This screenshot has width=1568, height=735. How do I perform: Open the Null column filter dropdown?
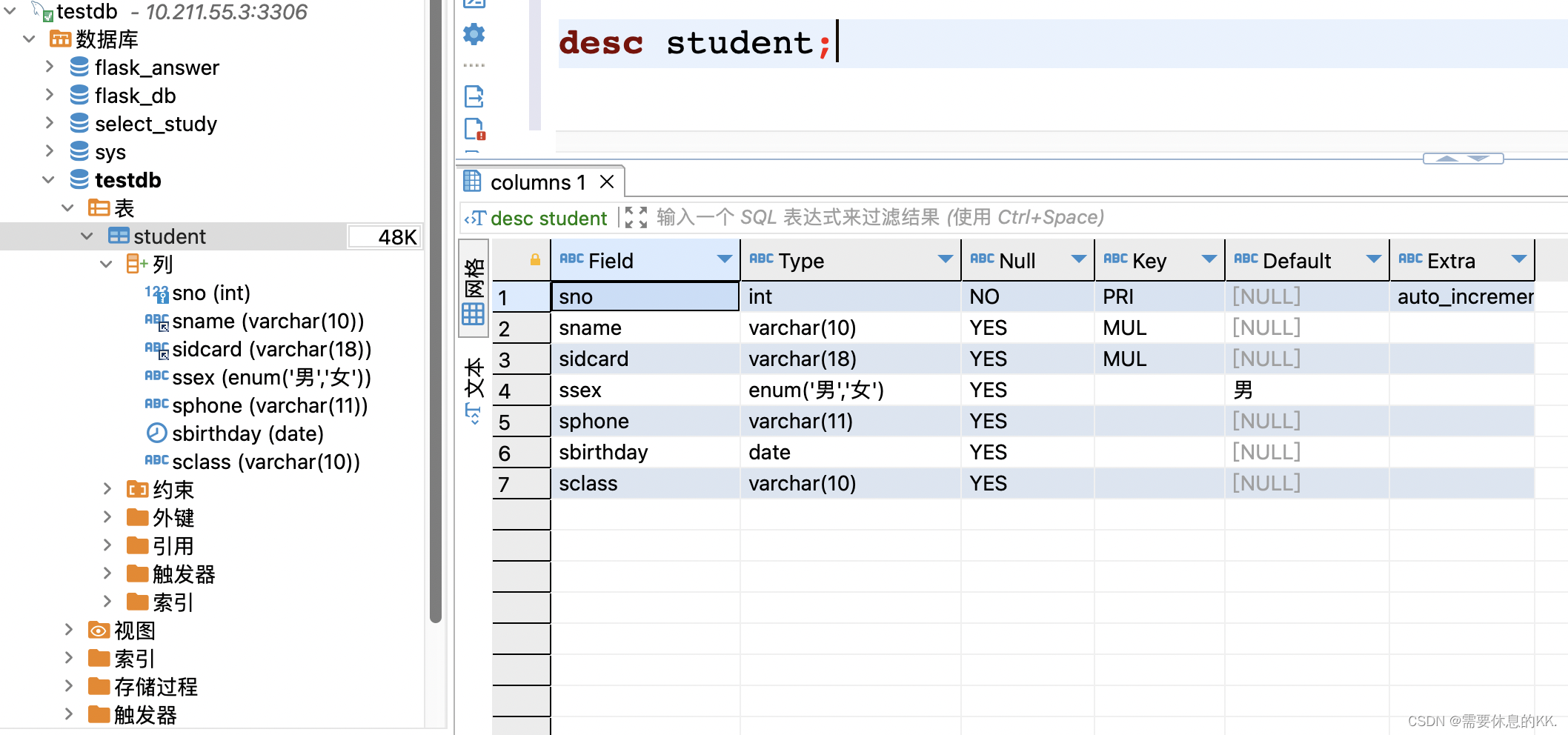click(x=1078, y=259)
